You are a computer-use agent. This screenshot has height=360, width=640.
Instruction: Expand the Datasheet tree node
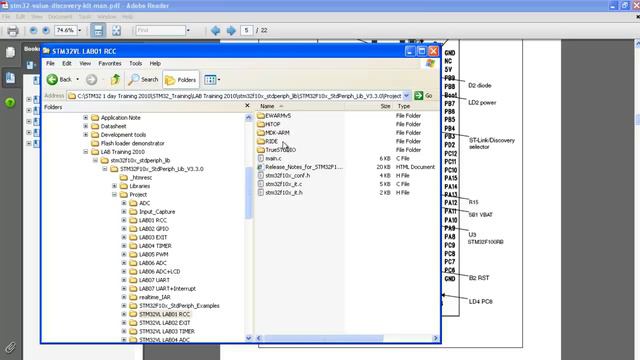[86, 126]
